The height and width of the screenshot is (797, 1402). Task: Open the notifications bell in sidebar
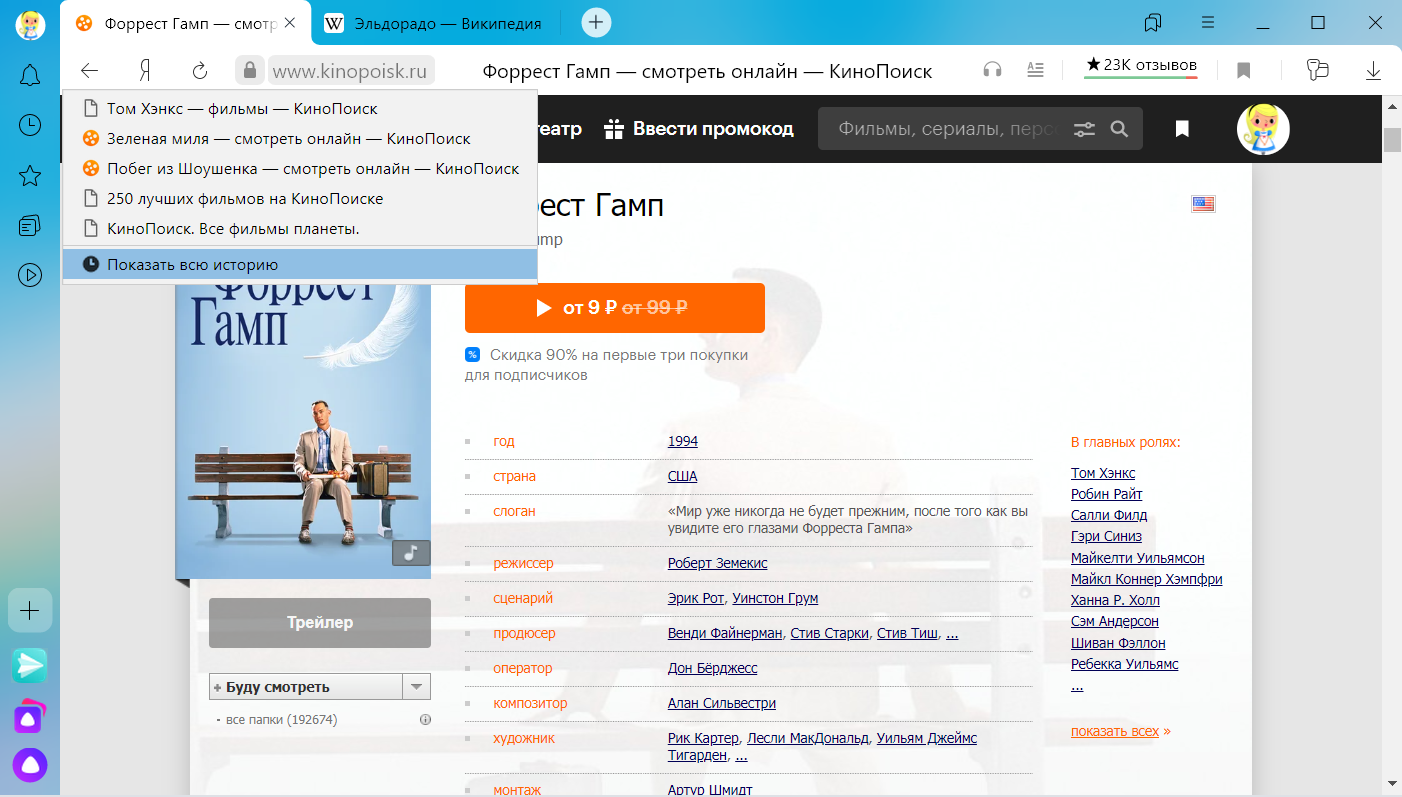coord(30,74)
